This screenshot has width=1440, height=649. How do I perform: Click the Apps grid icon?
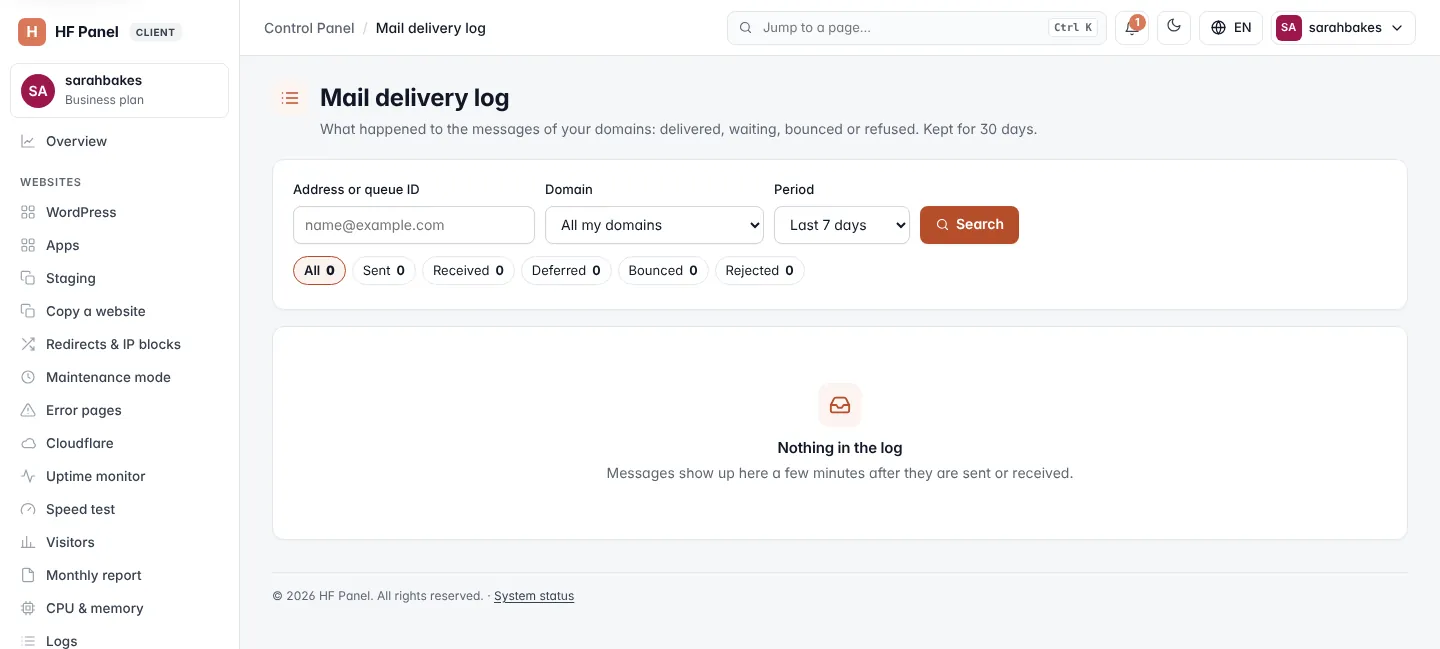point(28,245)
